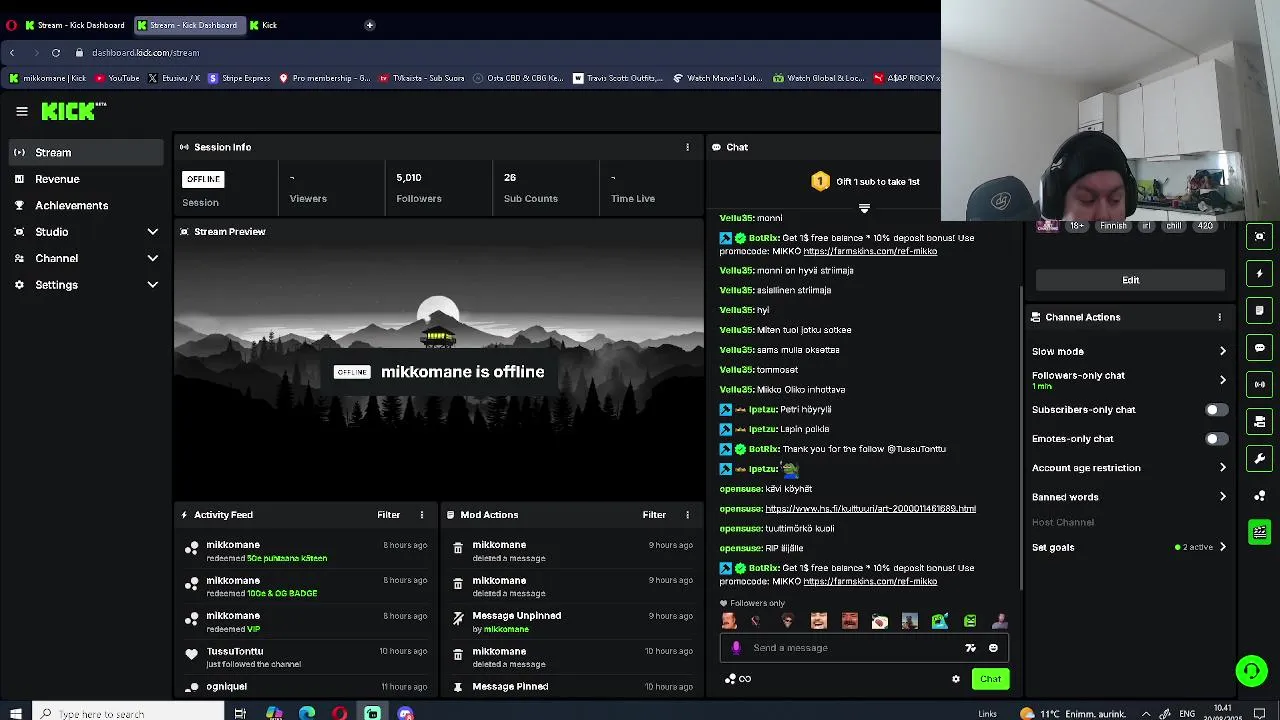Open Slow mode options arrow
The image size is (1280, 720).
(1222, 351)
